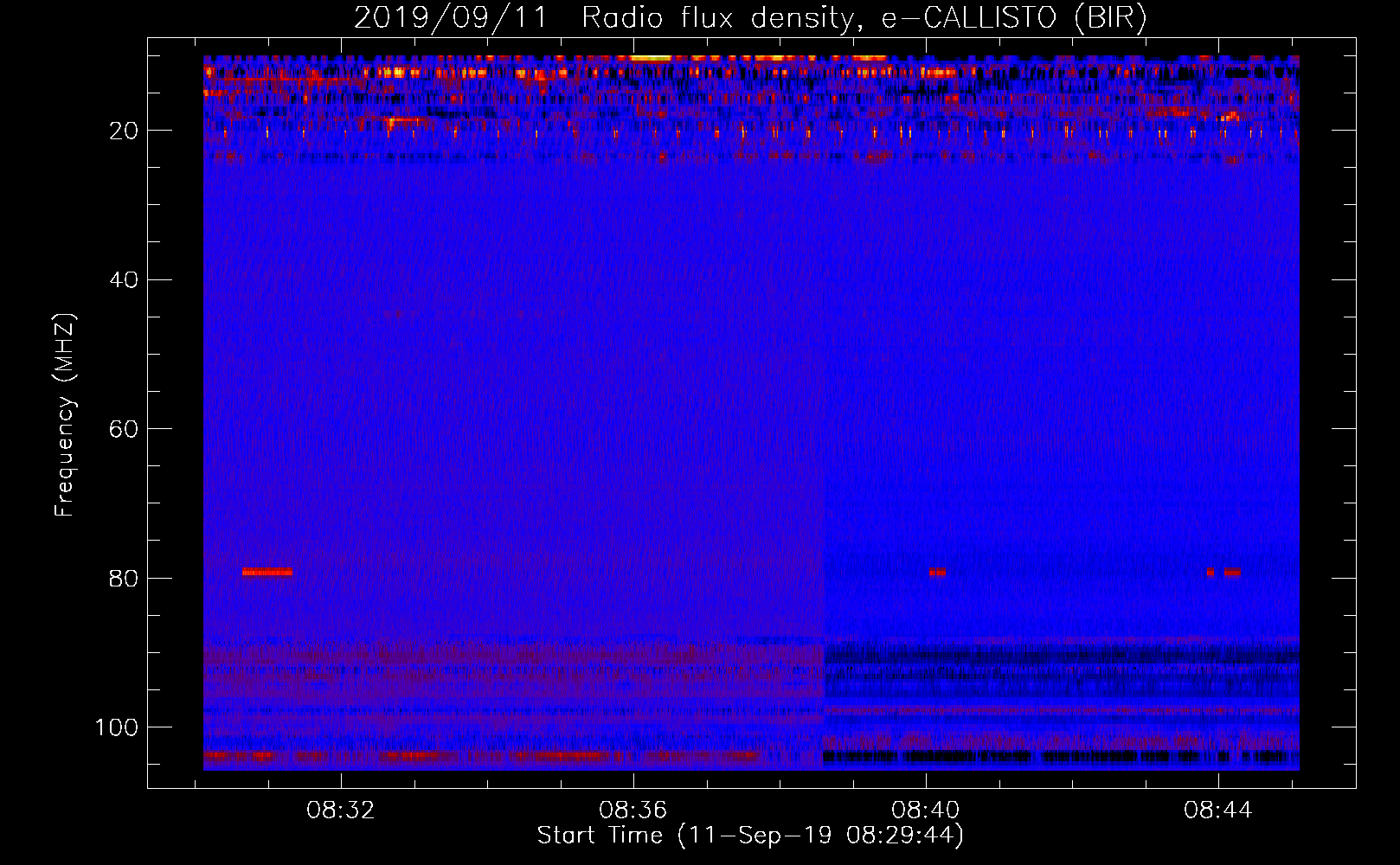Viewport: 1400px width, 865px height.
Task: Click the 40 frequency axis tick label
Action: [125, 280]
